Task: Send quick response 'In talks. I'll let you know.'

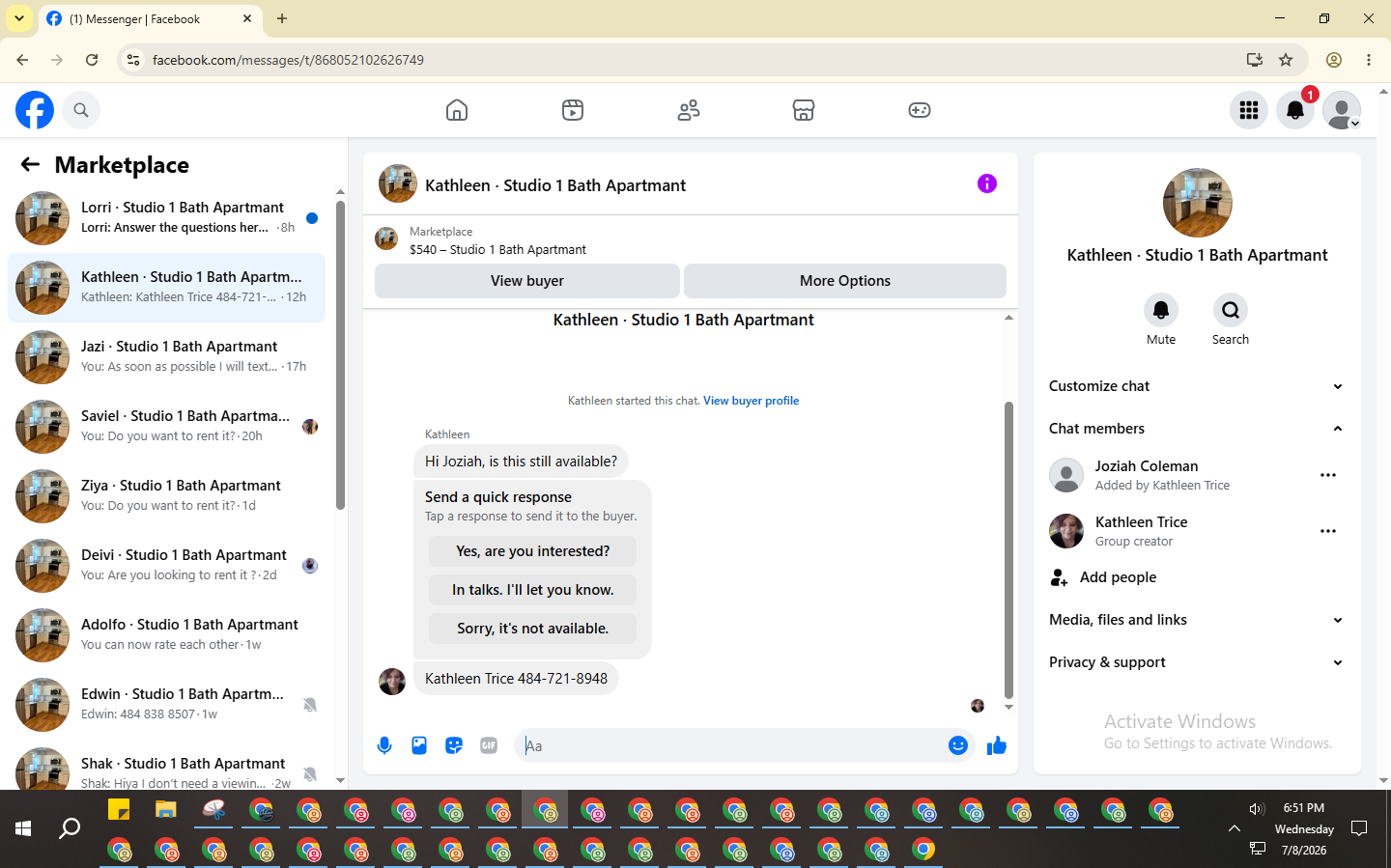Action: coord(533,590)
